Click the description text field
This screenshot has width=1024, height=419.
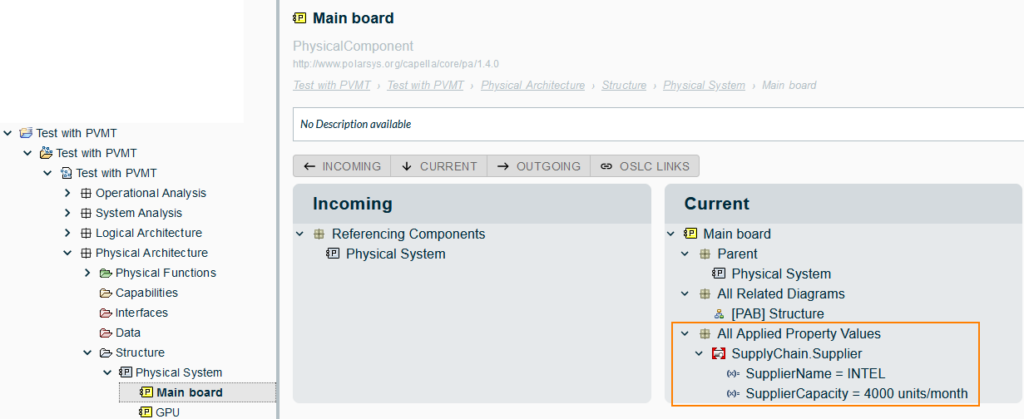coord(650,125)
